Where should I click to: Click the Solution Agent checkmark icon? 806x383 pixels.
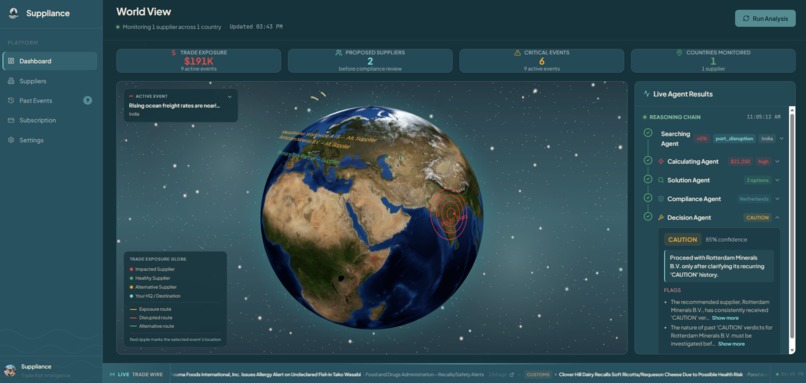click(x=648, y=179)
